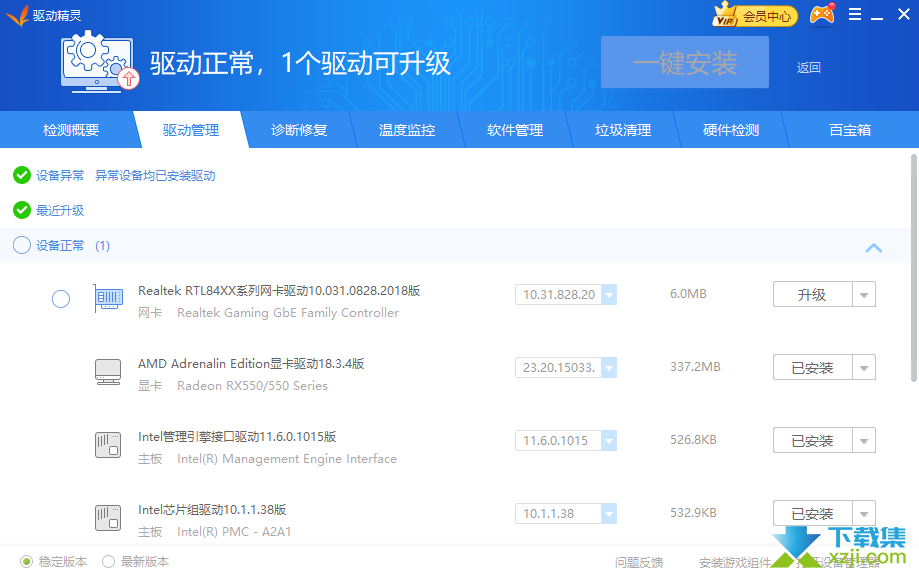919x577 pixels.
Task: Switch to the 硬件检测 tab
Action: click(x=731, y=130)
